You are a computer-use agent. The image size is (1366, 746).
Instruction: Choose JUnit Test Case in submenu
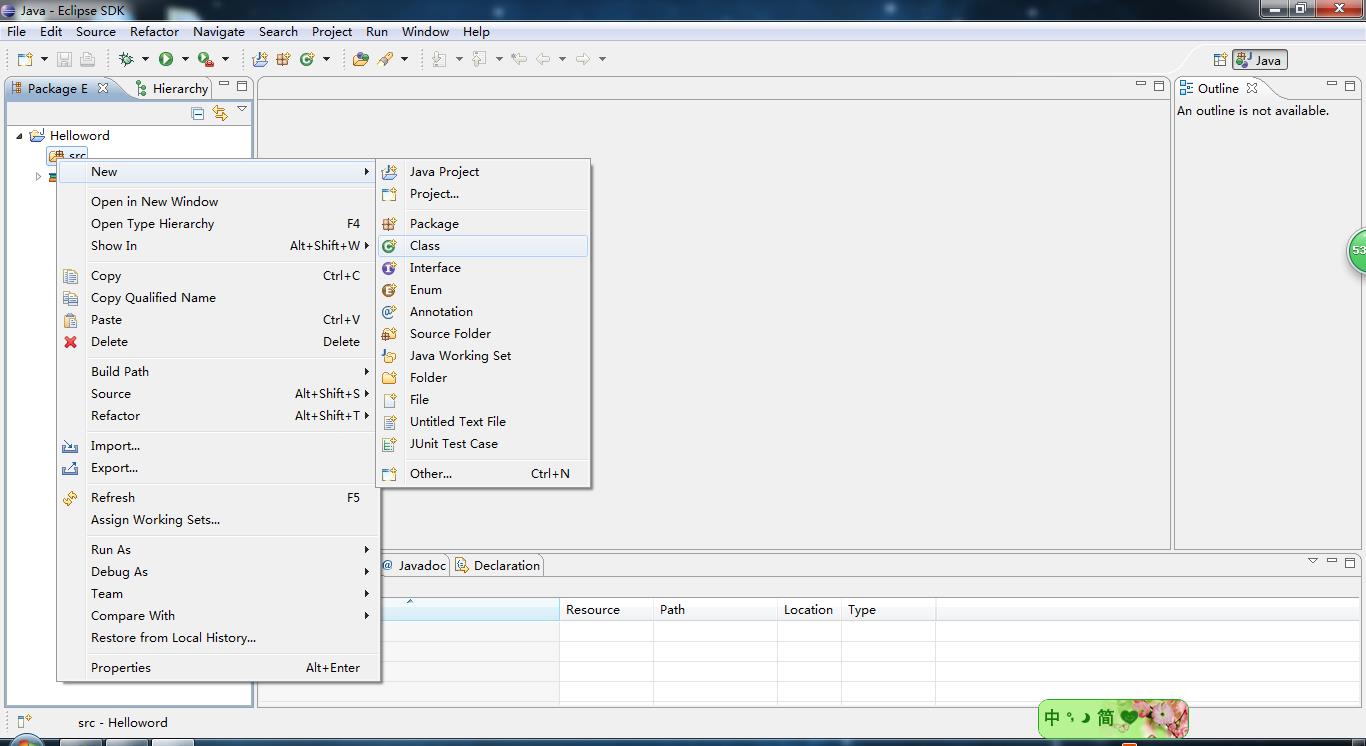click(x=483, y=443)
